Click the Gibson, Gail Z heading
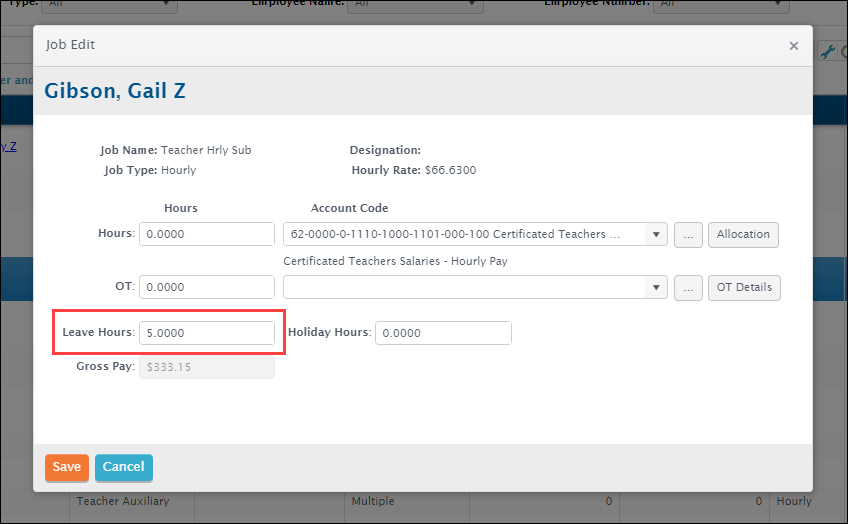 [115, 91]
